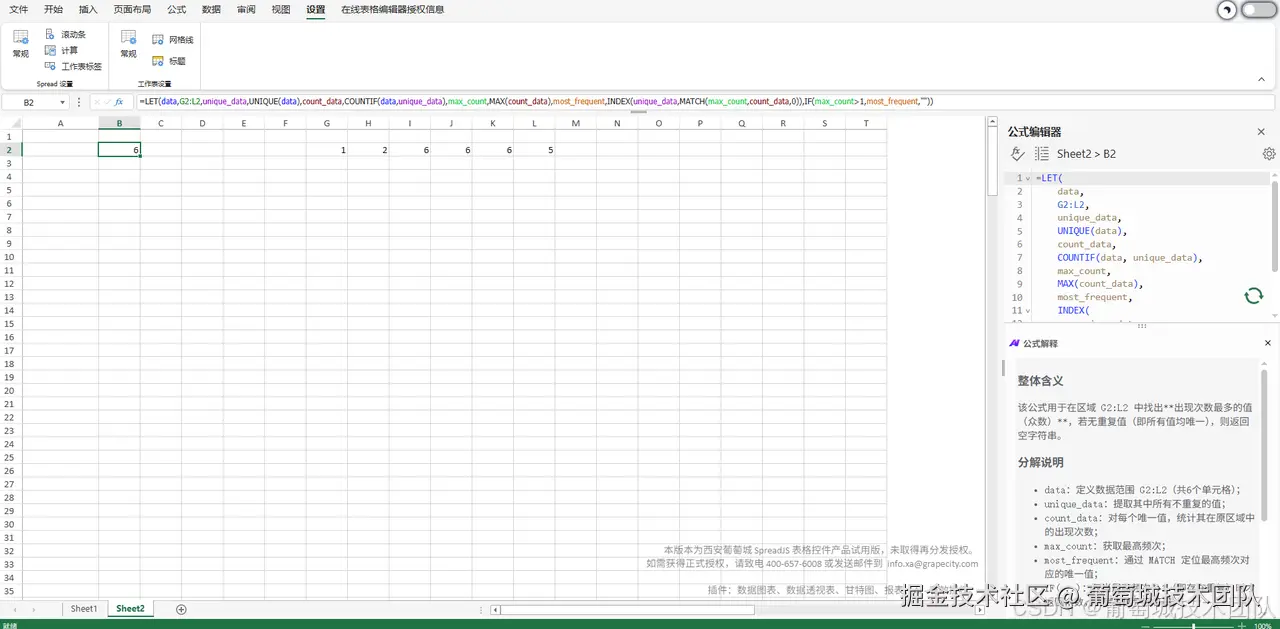Collapse the ribbon with chevron

[1261, 79]
